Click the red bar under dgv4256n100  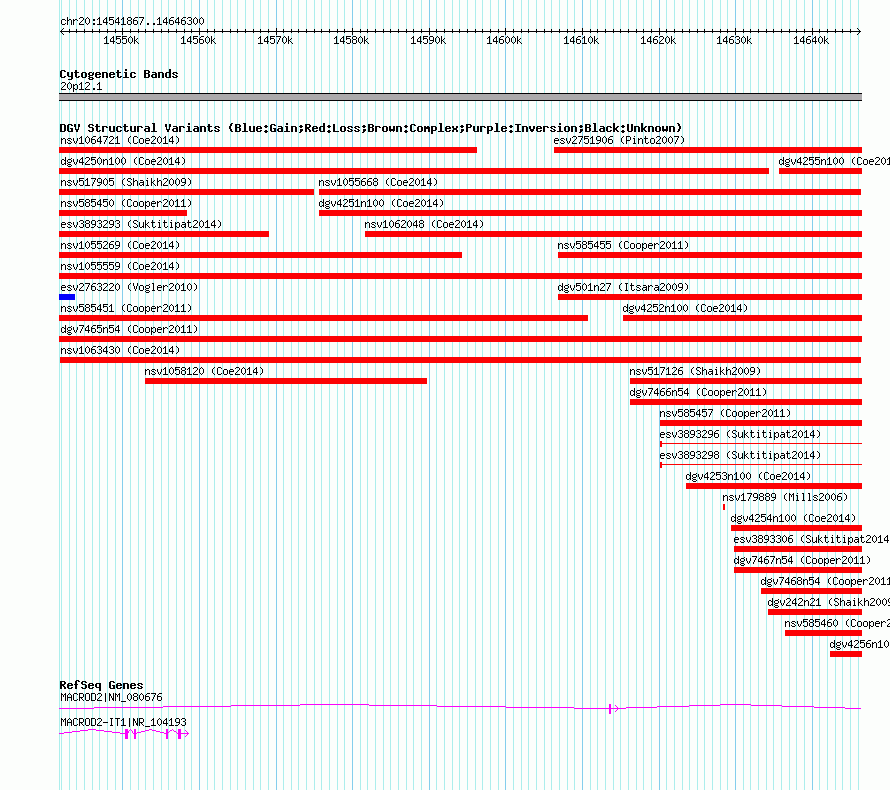click(x=846, y=654)
